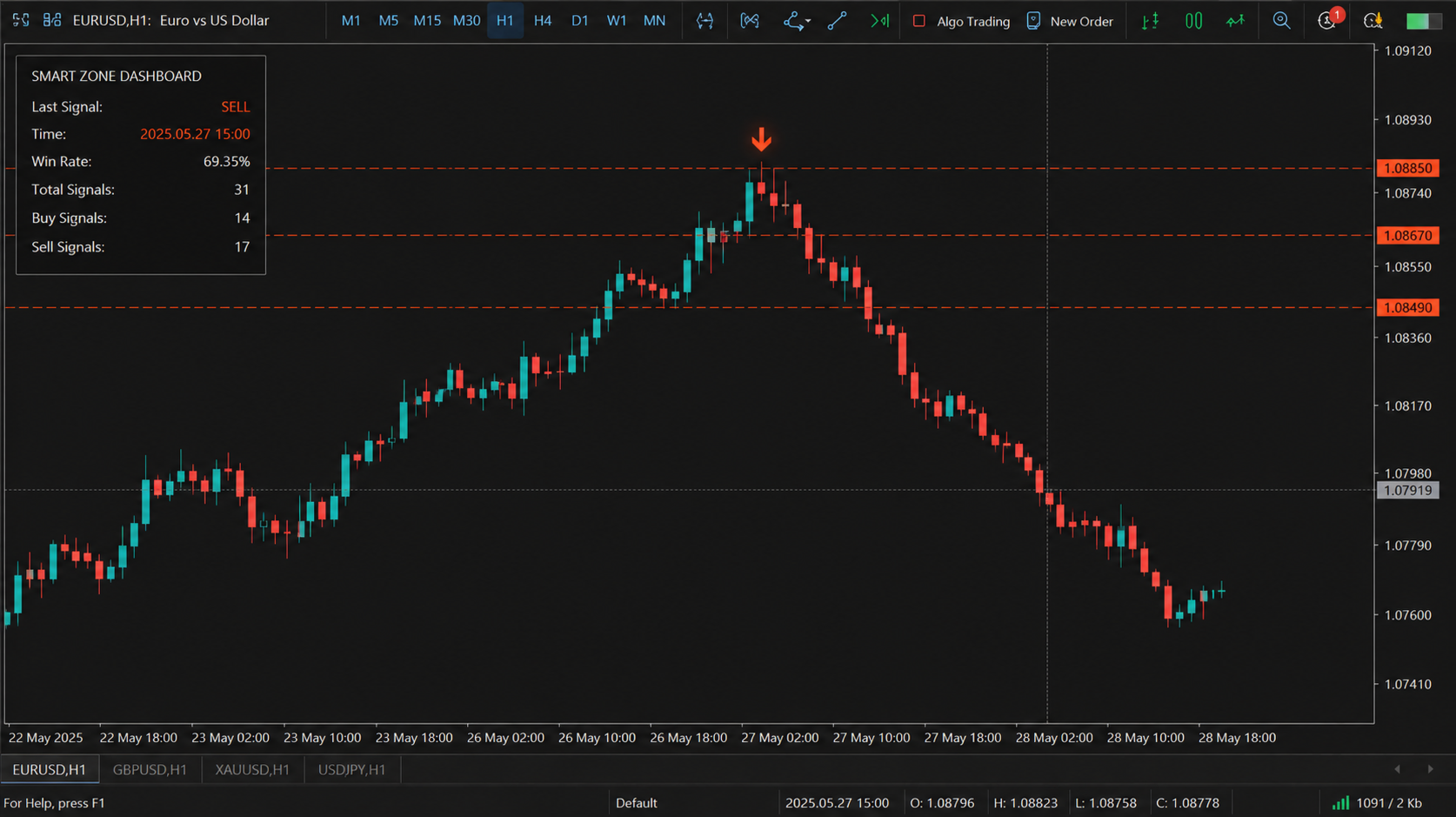The image size is (1456, 817).
Task: Switch to bar chart display
Action: tap(1150, 20)
